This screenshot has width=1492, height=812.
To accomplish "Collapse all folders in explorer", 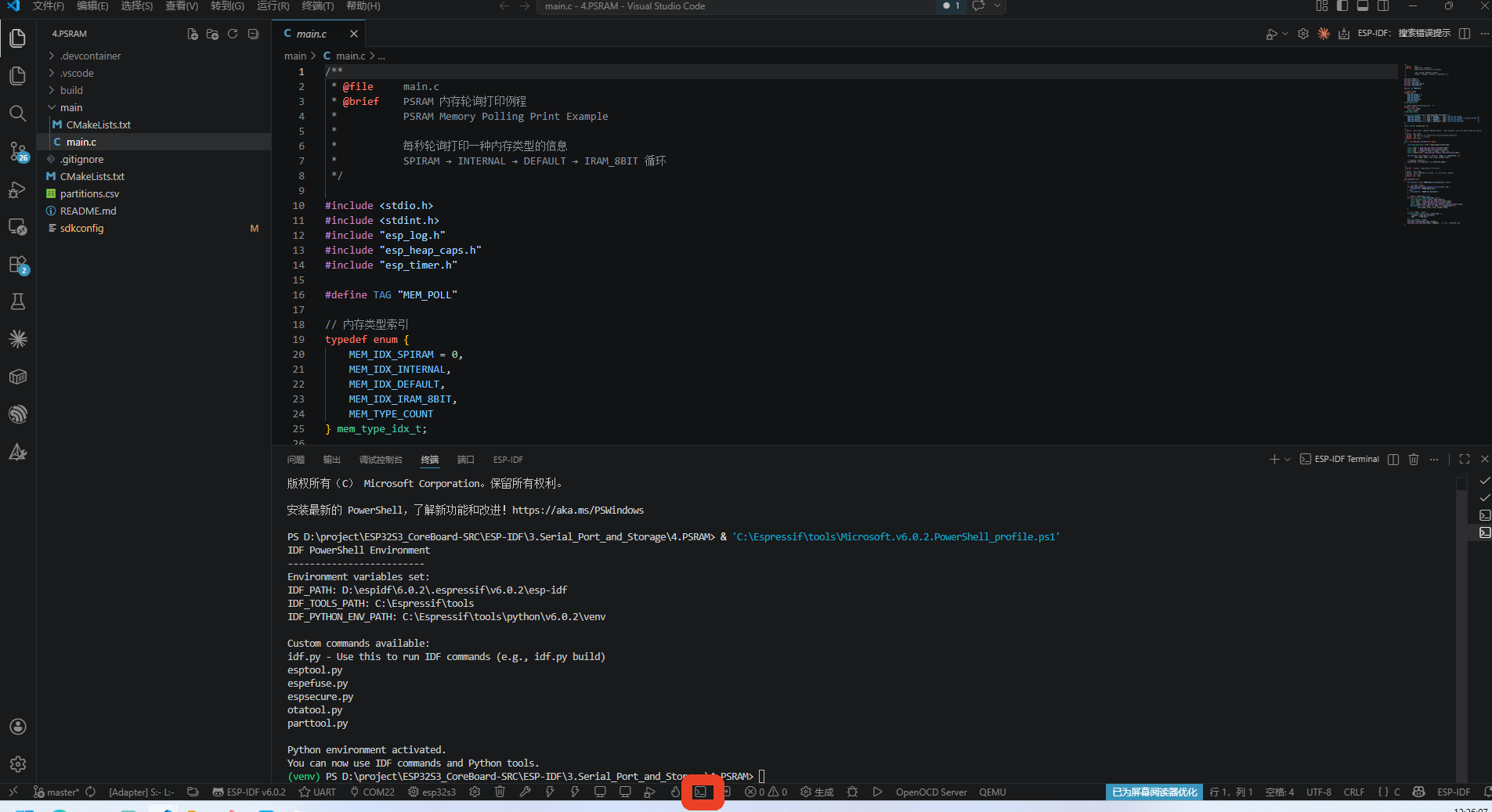I will (x=253, y=34).
